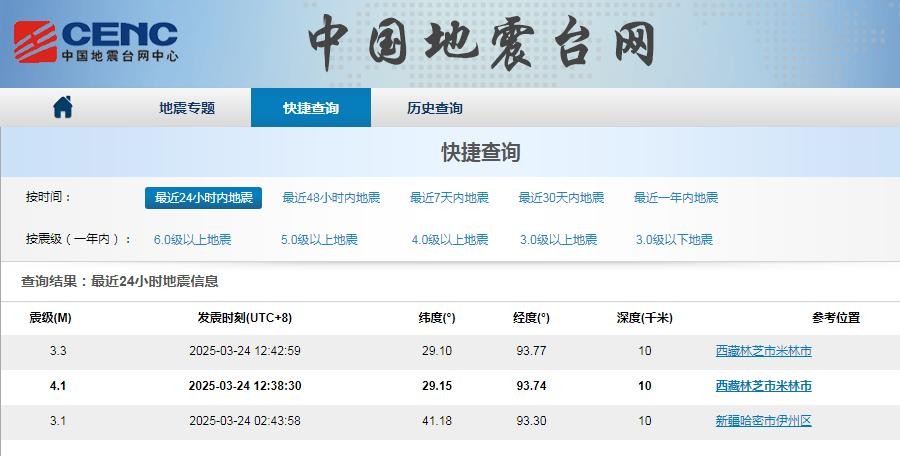Choose 最近30天内地震 filter

tap(561, 198)
